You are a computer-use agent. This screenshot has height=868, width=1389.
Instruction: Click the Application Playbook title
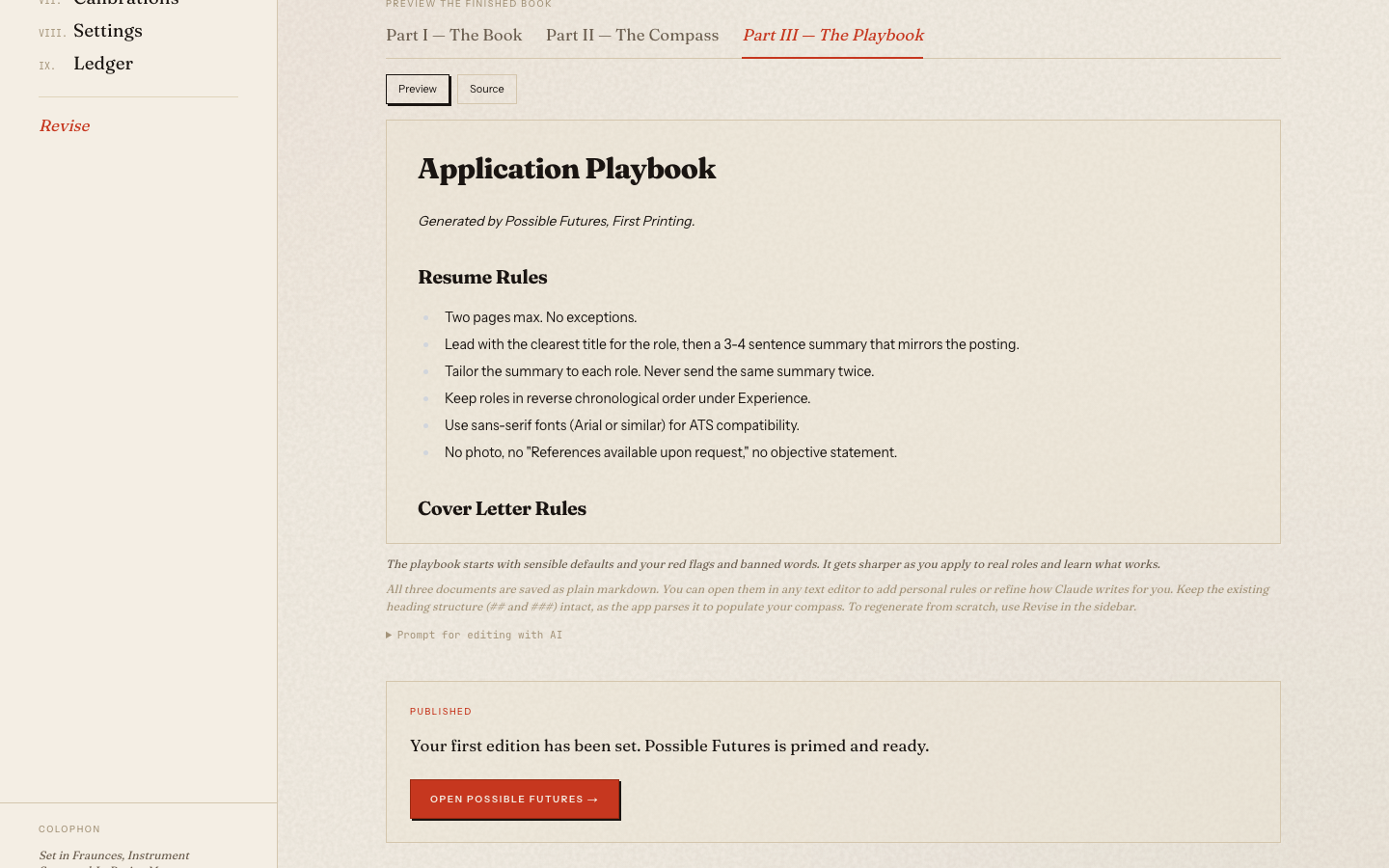566,169
